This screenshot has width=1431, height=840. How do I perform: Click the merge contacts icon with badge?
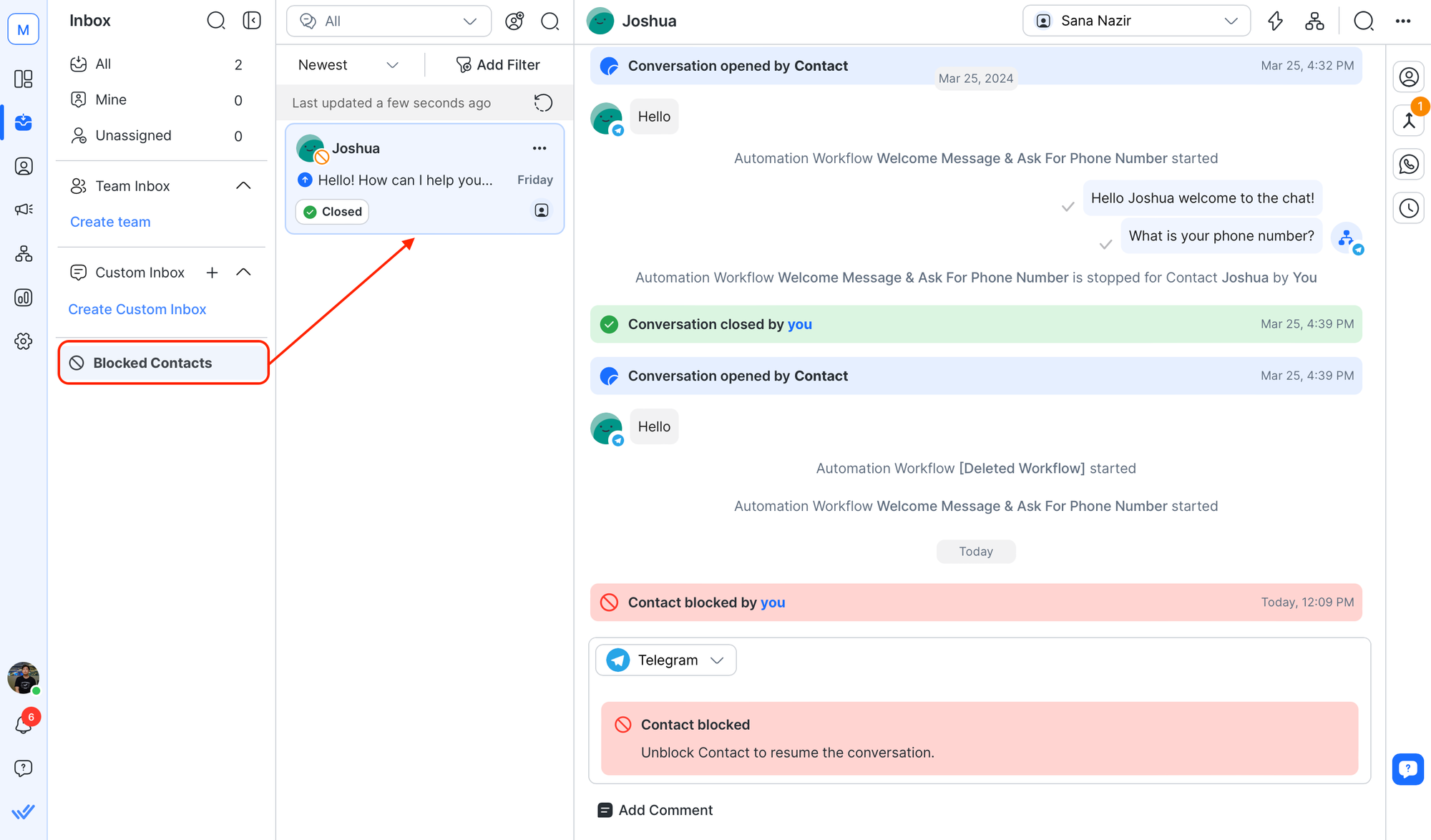click(1408, 120)
